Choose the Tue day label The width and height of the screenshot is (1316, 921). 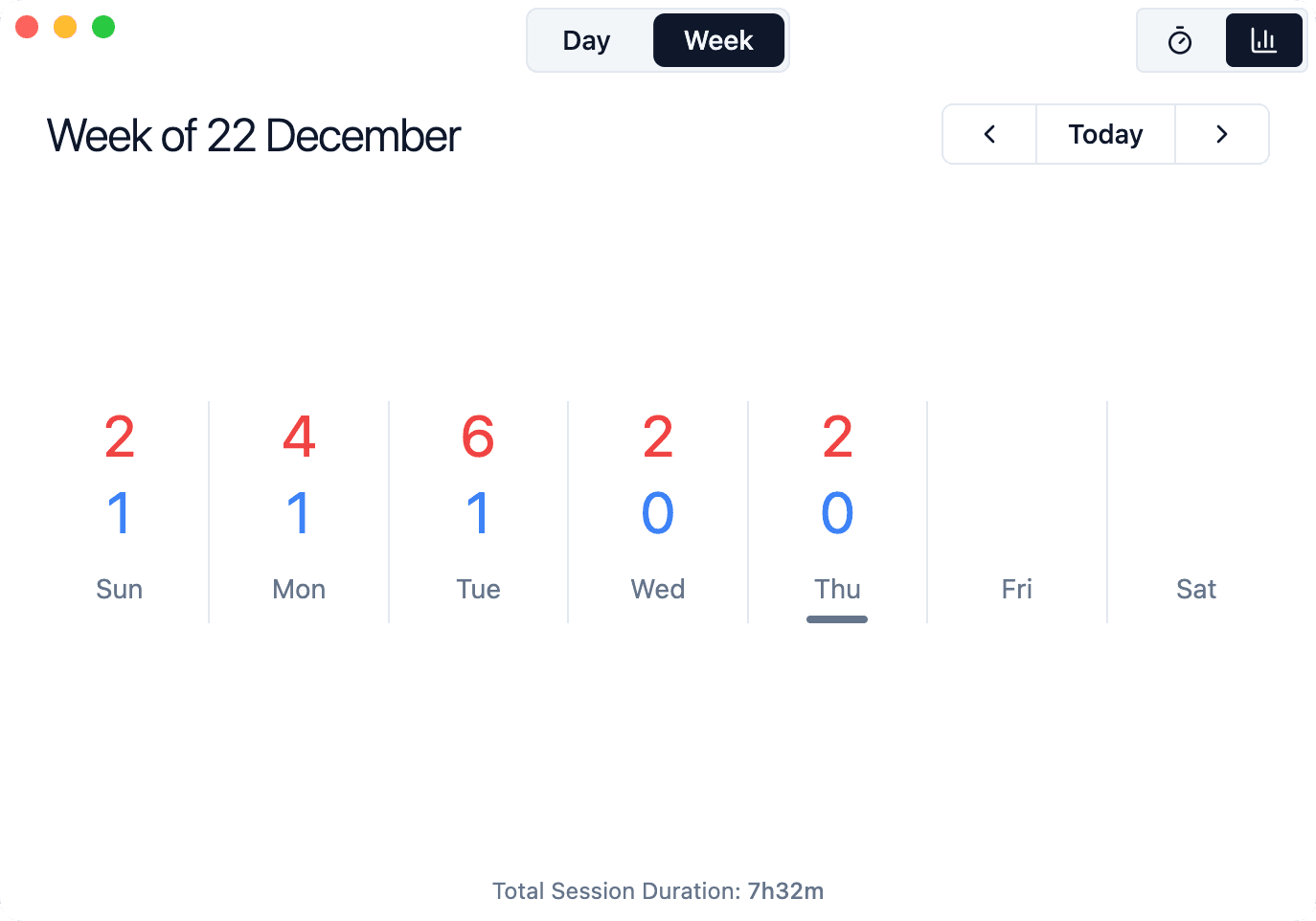pyautogui.click(x=478, y=589)
